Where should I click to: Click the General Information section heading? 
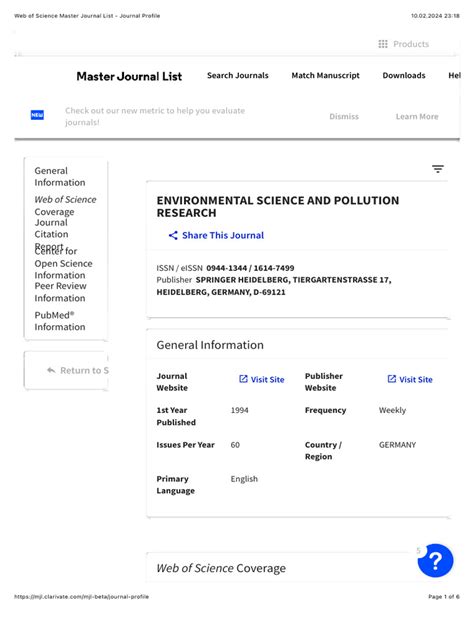(x=210, y=345)
